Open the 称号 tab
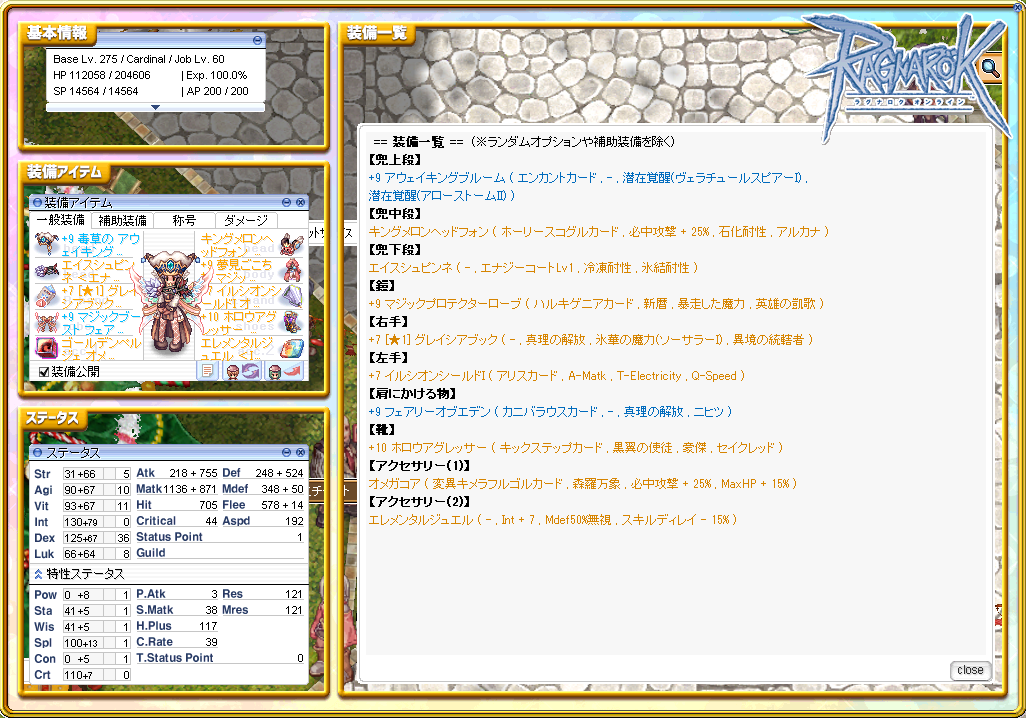This screenshot has height=718, width=1026. pyautogui.click(x=183, y=220)
